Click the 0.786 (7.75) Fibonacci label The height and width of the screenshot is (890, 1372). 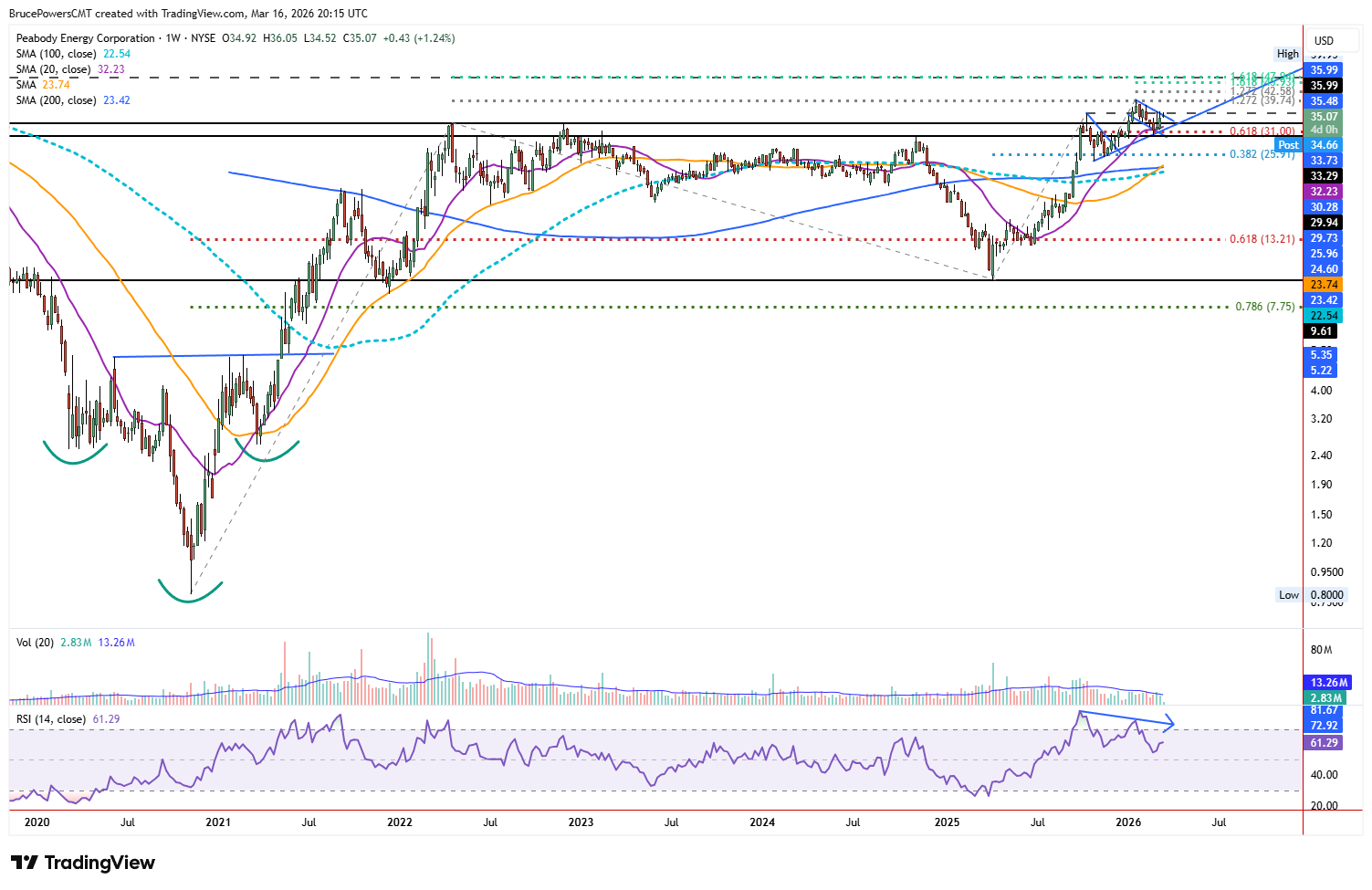coord(1264,307)
